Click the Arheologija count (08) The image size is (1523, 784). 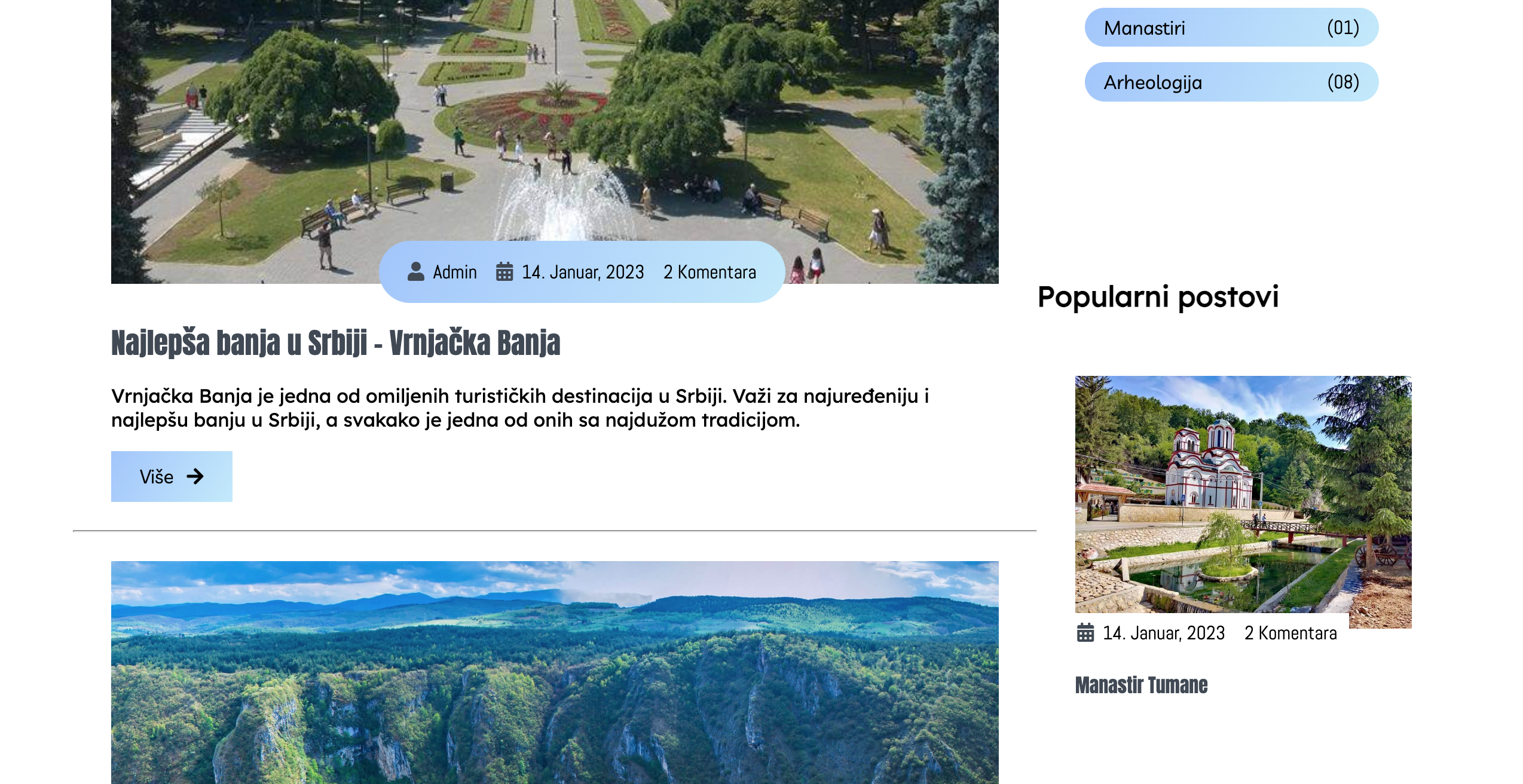click(x=1343, y=82)
